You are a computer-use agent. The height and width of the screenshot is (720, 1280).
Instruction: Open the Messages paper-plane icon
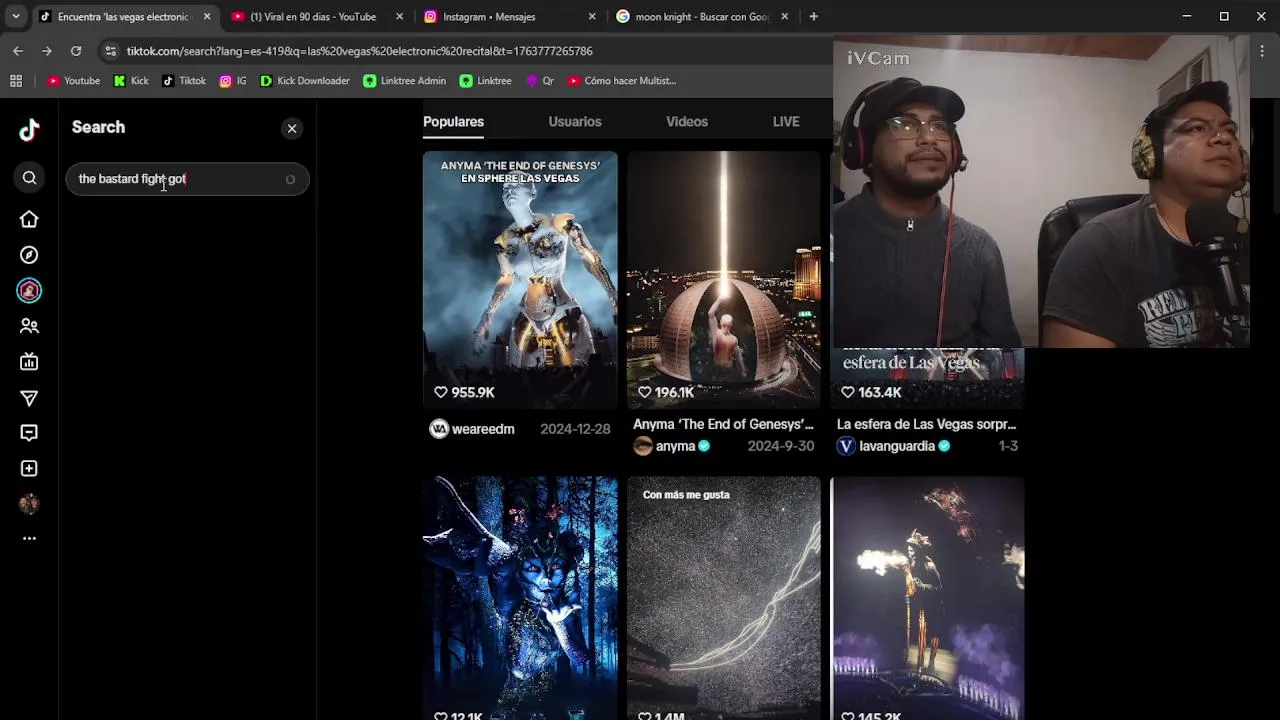(29, 398)
